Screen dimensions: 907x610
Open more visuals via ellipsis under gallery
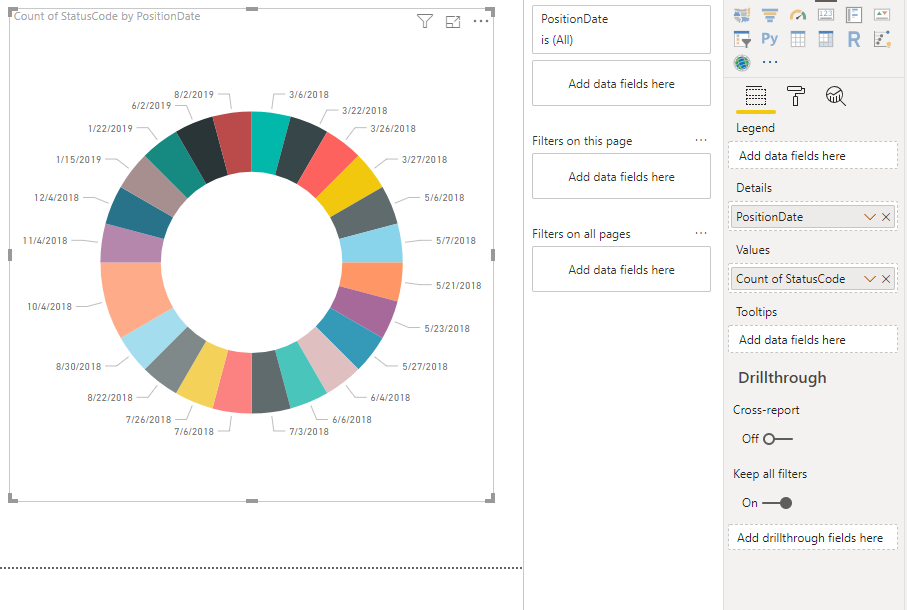click(770, 62)
